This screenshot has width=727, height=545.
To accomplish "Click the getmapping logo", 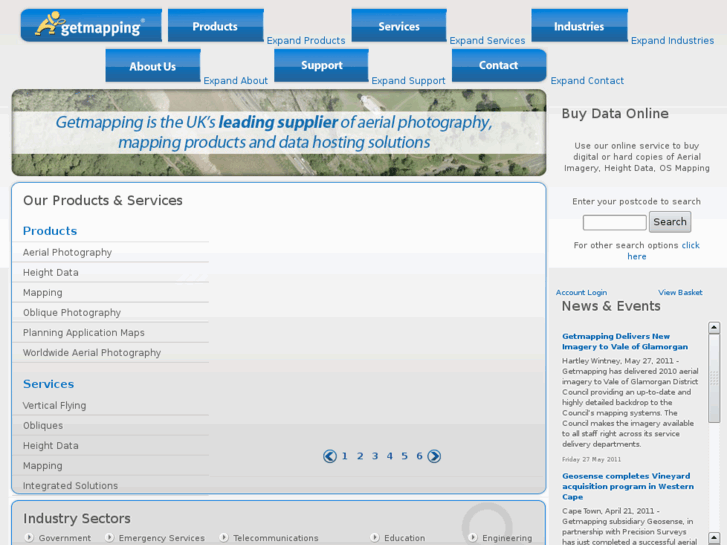I will click(91, 25).
